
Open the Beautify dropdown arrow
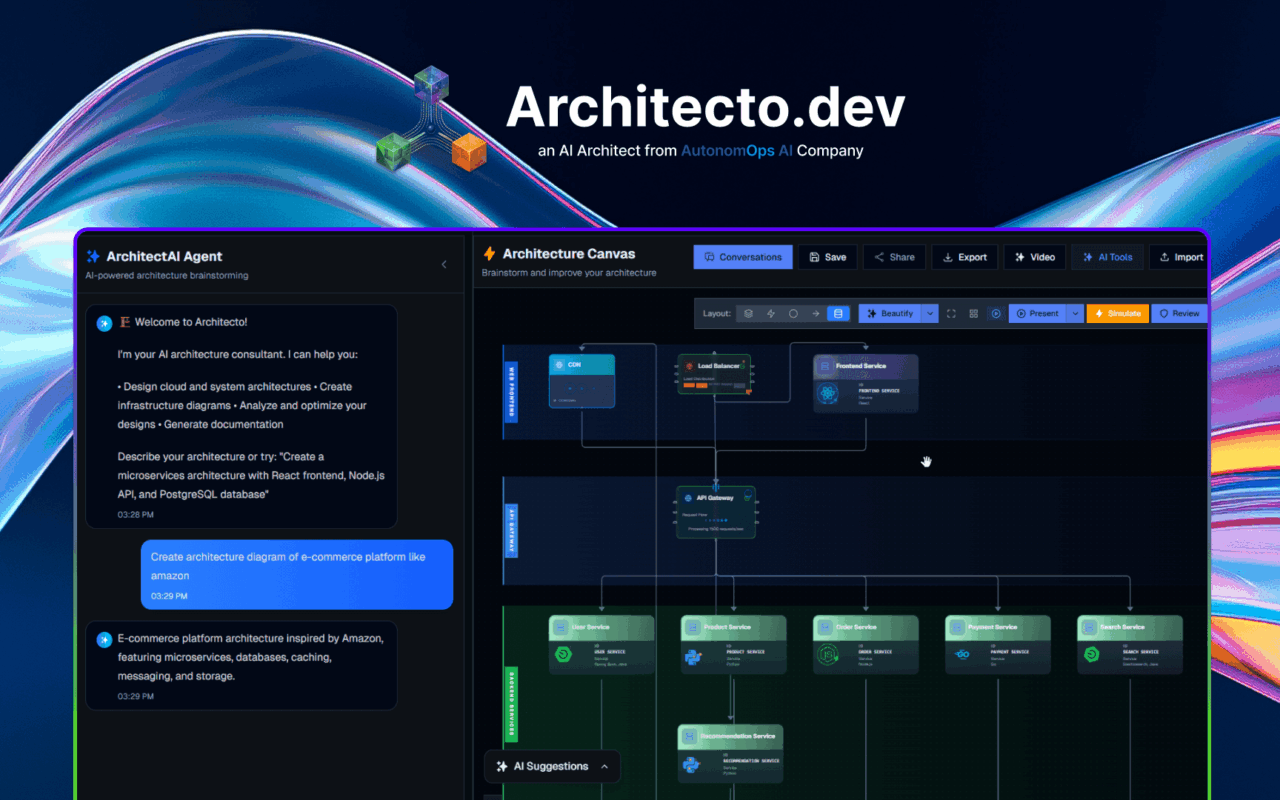pyautogui.click(x=930, y=313)
